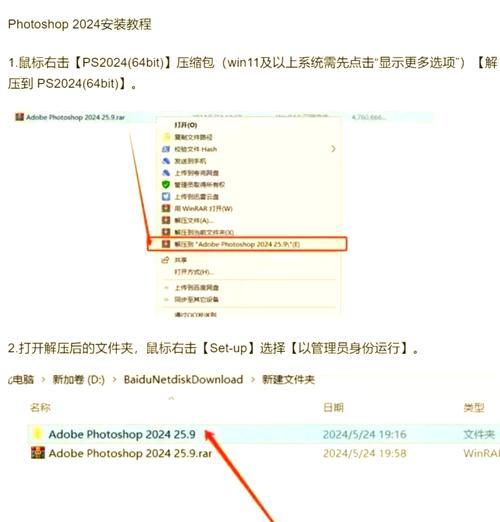Click the red icon in the highlighted extract entry
500x522 pixels.
[166, 244]
